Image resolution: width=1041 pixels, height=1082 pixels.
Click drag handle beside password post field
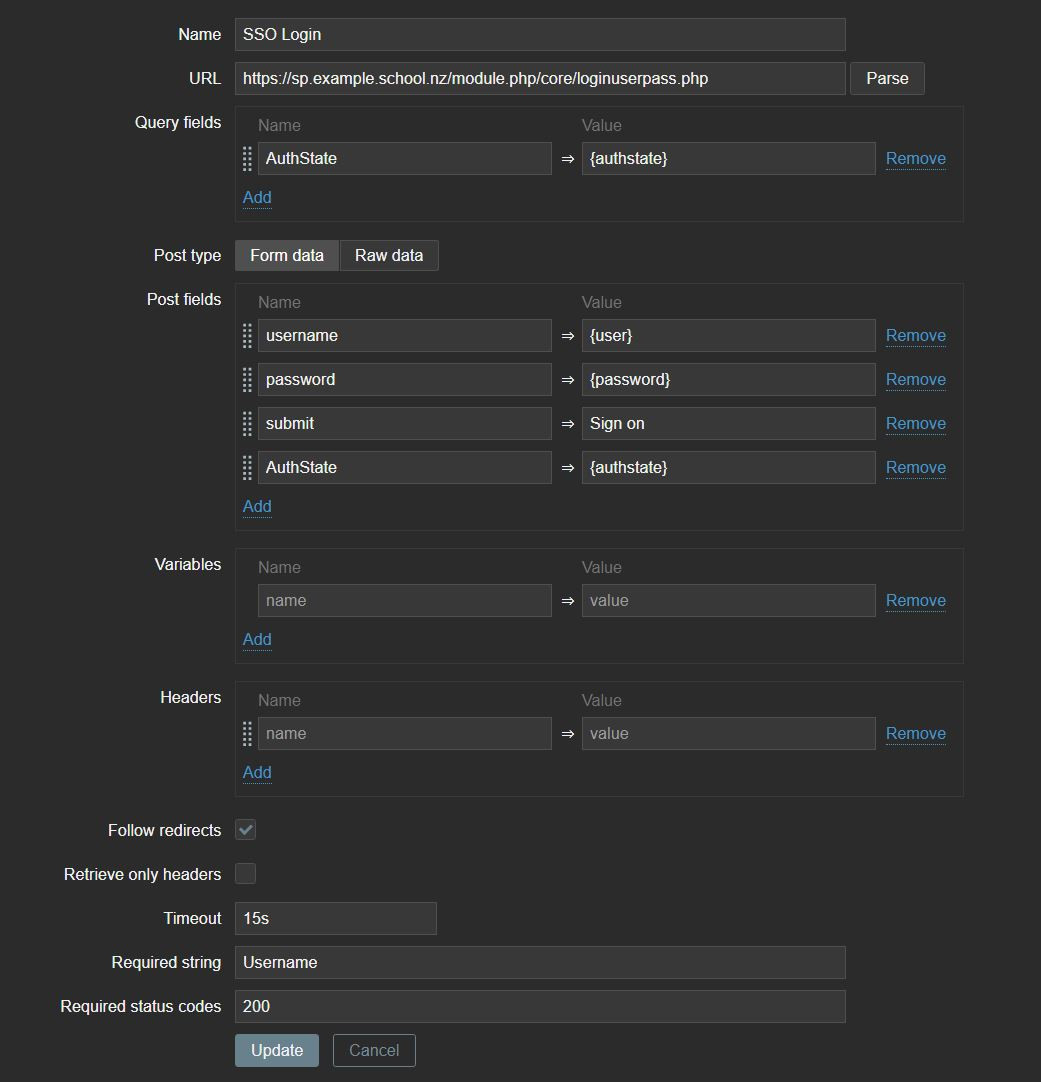[x=247, y=380]
